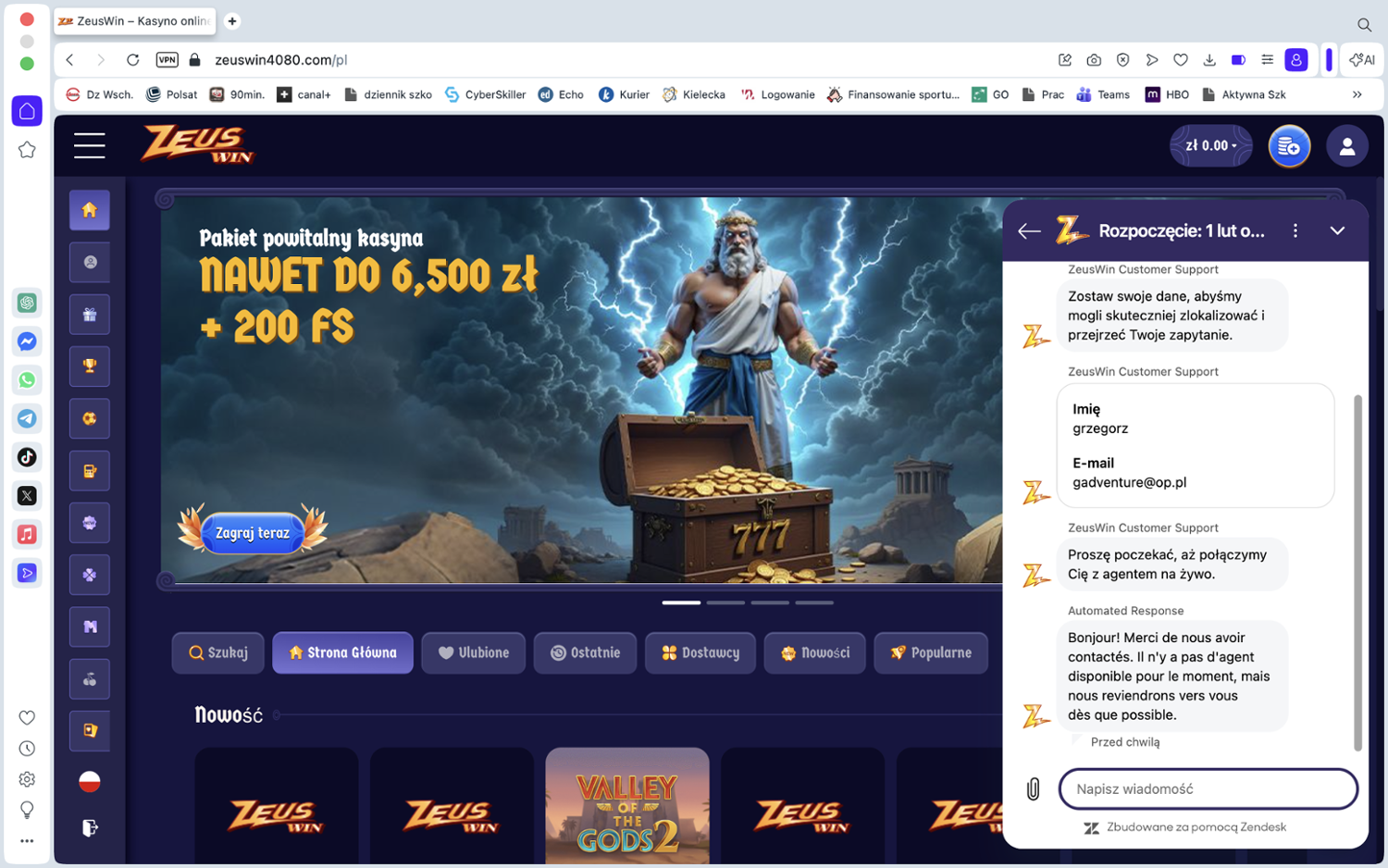This screenshot has height=868, width=1388.
Task: Open the chat three-dot options menu
Action: coord(1295,230)
